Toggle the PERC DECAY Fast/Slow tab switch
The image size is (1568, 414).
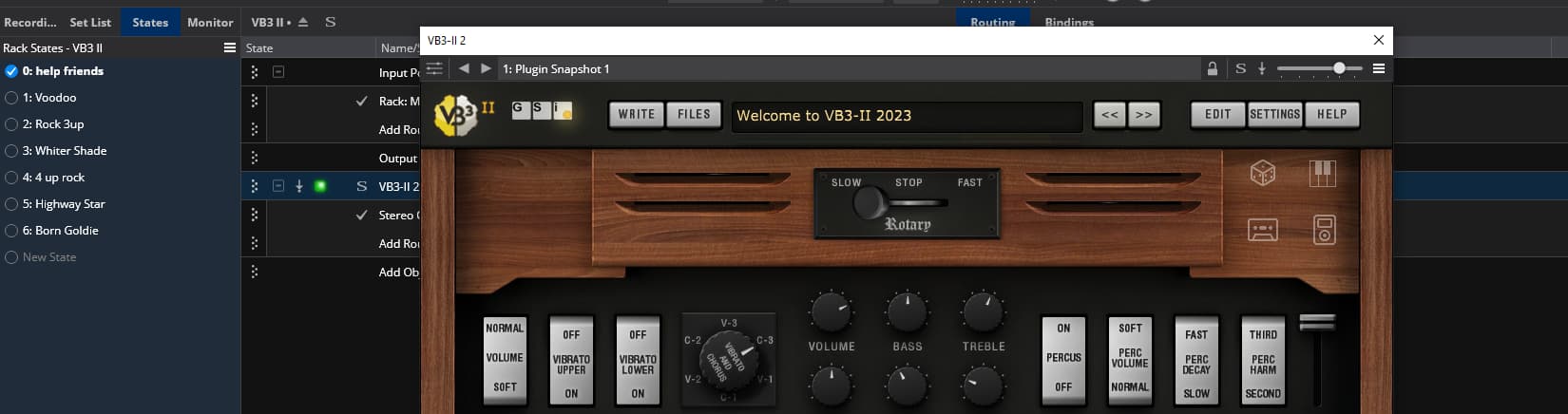pos(1196,362)
